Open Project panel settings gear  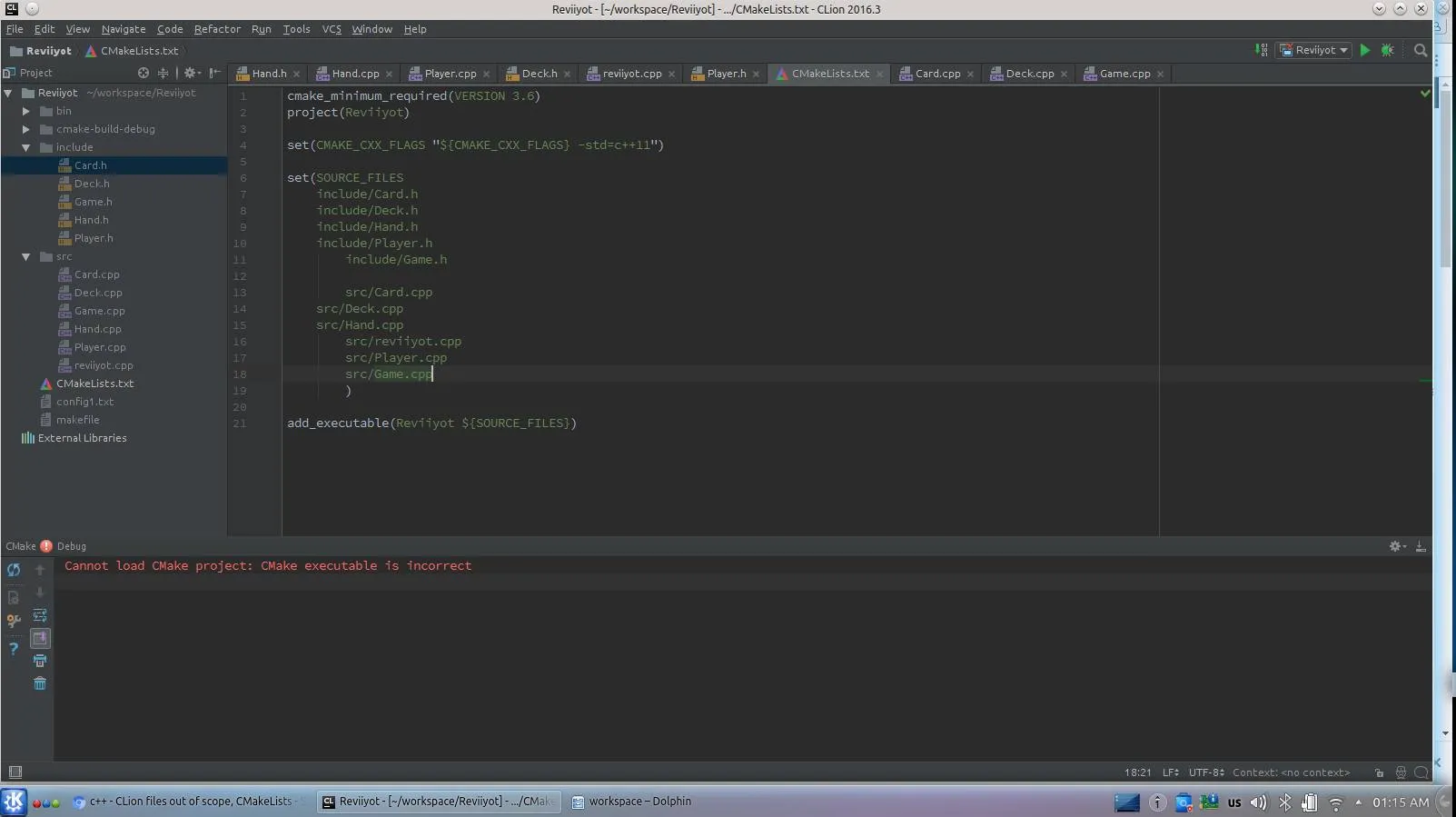pos(191,73)
